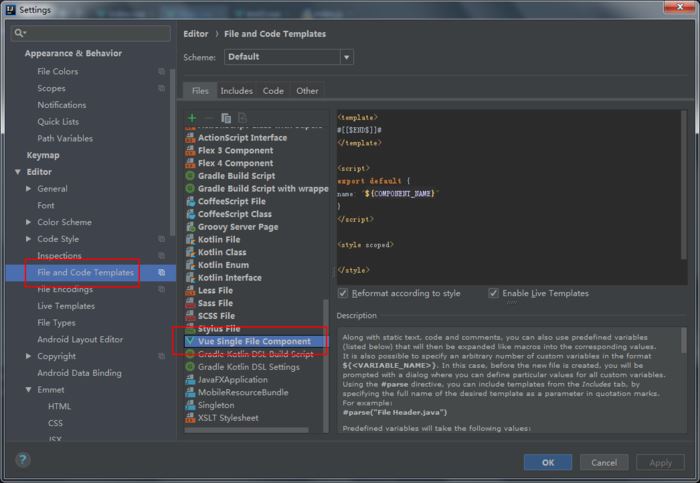The width and height of the screenshot is (700, 483).
Task: Click the Description panel vertical scrollbar
Action: (683, 341)
